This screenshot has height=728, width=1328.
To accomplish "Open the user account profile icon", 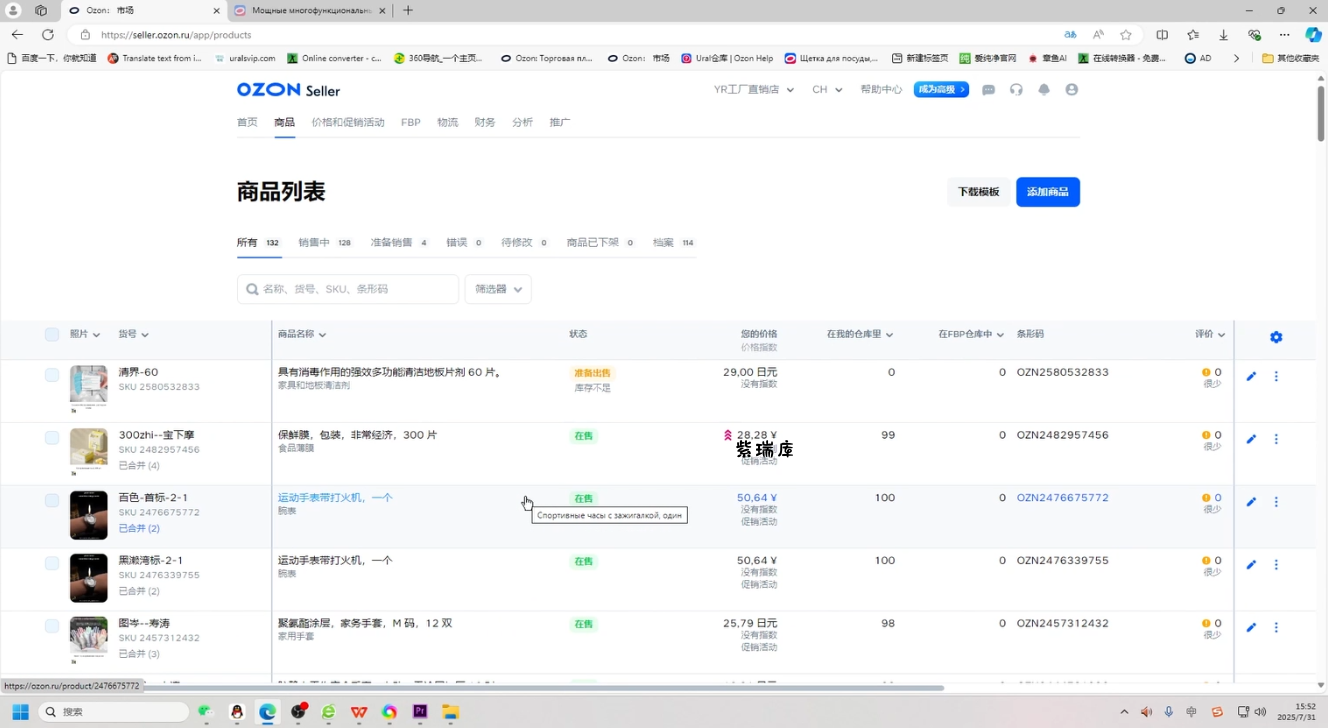I will click(x=1072, y=90).
